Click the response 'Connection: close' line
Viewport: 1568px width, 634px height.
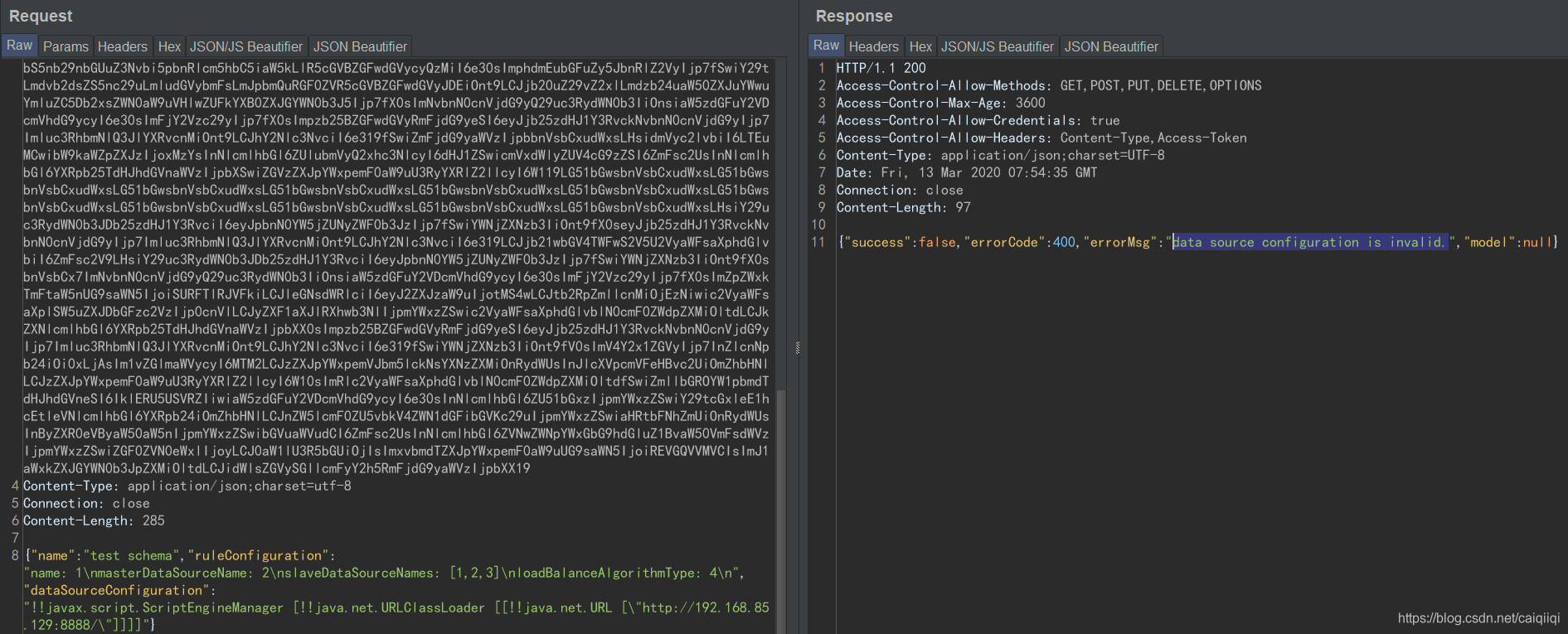coord(899,190)
